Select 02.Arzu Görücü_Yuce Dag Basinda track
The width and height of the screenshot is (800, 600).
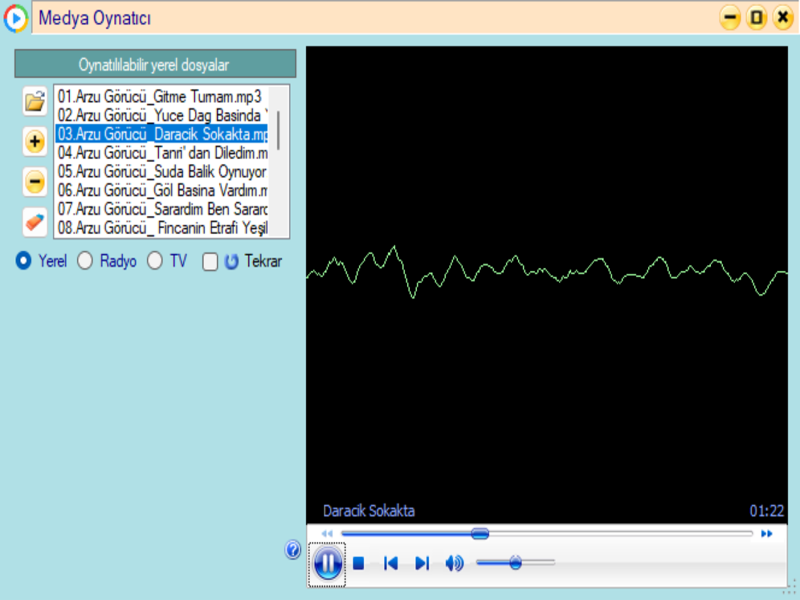click(161, 115)
